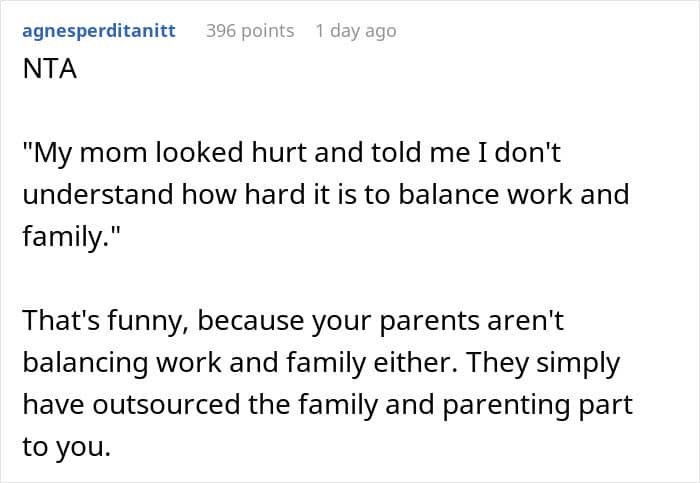Click the final line 'to you.'
The image size is (700, 483).
67,447
